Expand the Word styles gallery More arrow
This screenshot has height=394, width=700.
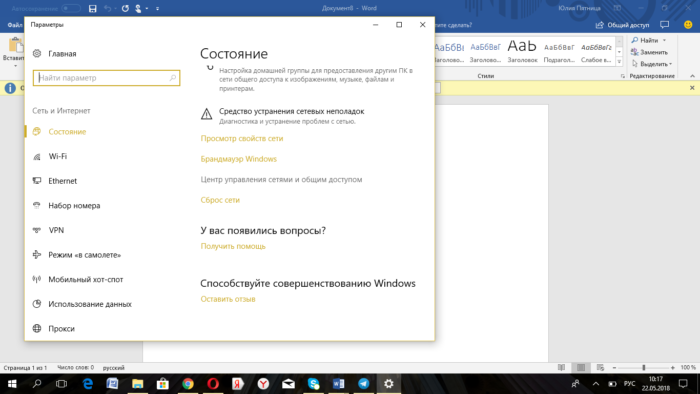[x=619, y=61]
